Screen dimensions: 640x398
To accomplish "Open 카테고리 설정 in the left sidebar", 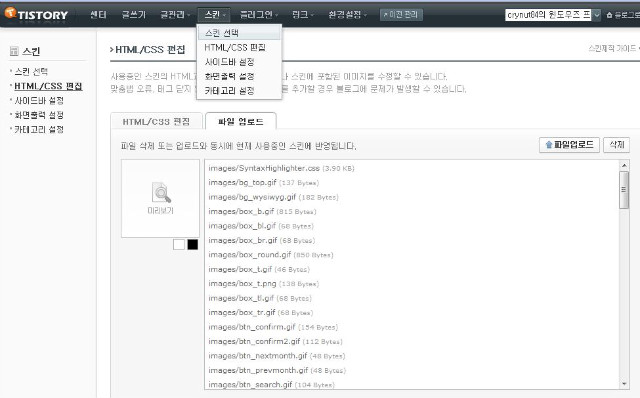I will point(39,129).
